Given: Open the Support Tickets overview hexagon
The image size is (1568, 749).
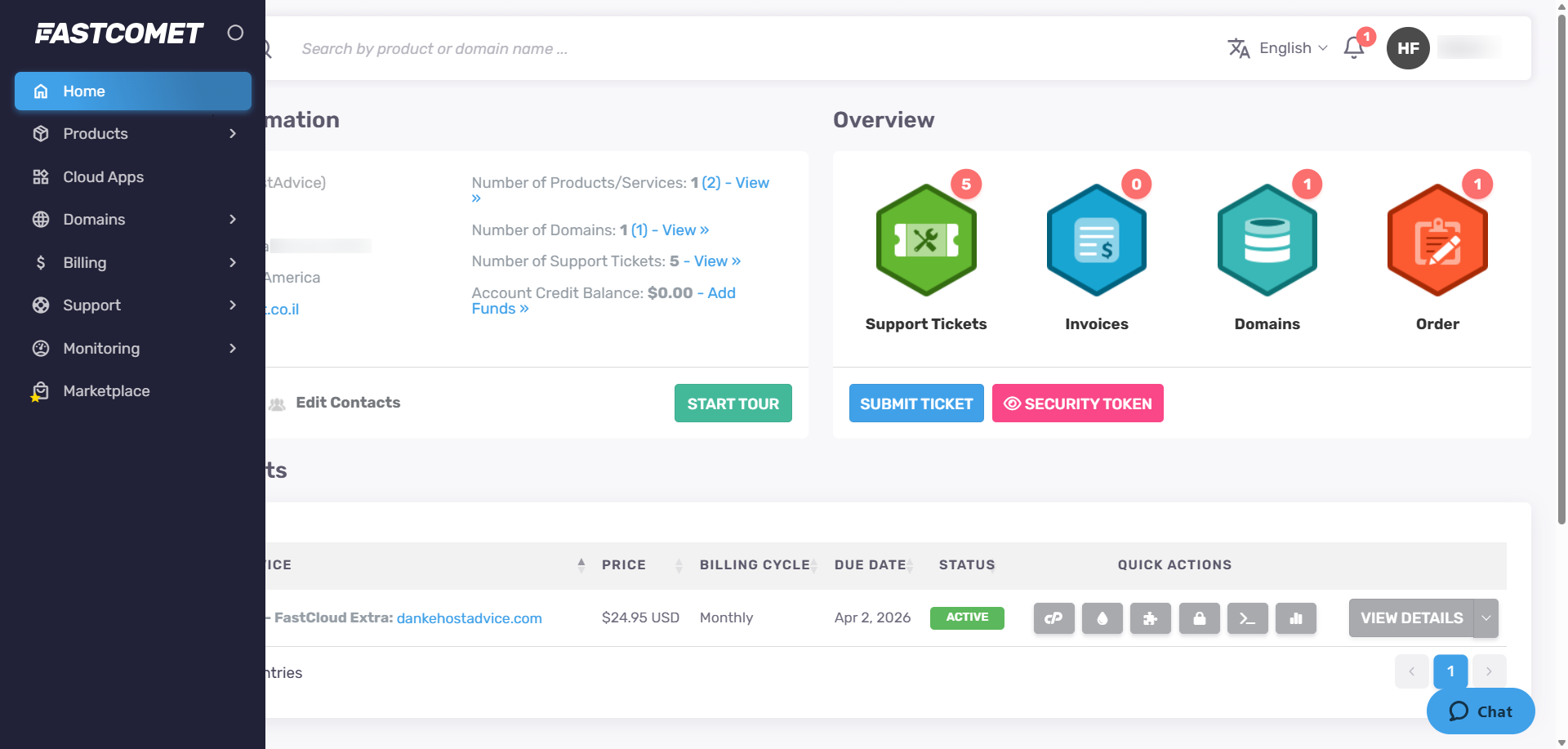Looking at the screenshot, I should pos(926,240).
